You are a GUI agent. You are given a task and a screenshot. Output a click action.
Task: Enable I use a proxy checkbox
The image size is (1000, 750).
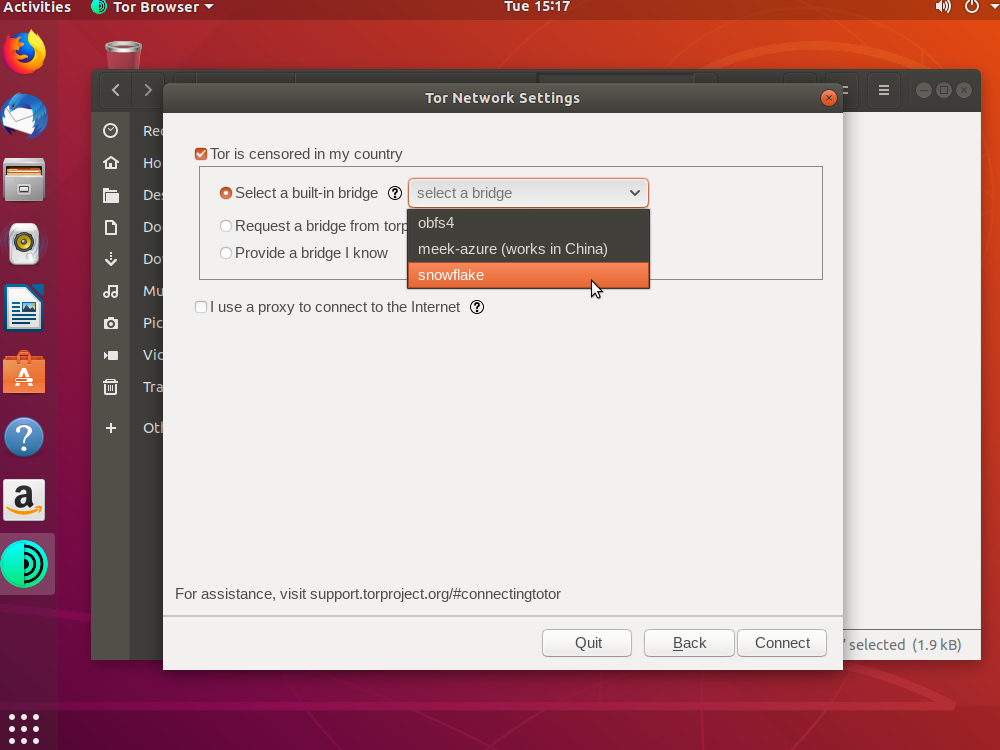point(201,307)
